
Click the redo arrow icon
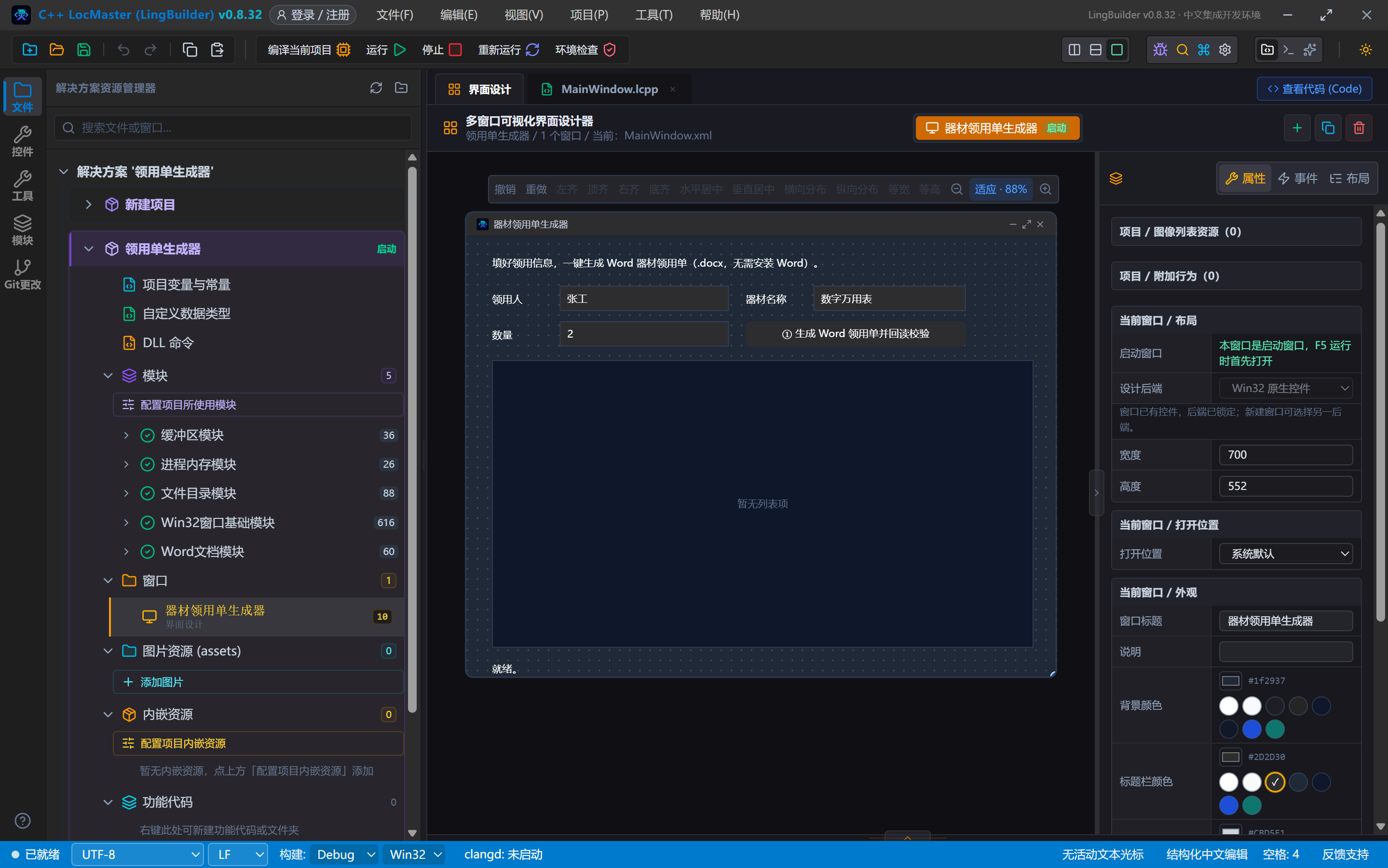(150, 50)
